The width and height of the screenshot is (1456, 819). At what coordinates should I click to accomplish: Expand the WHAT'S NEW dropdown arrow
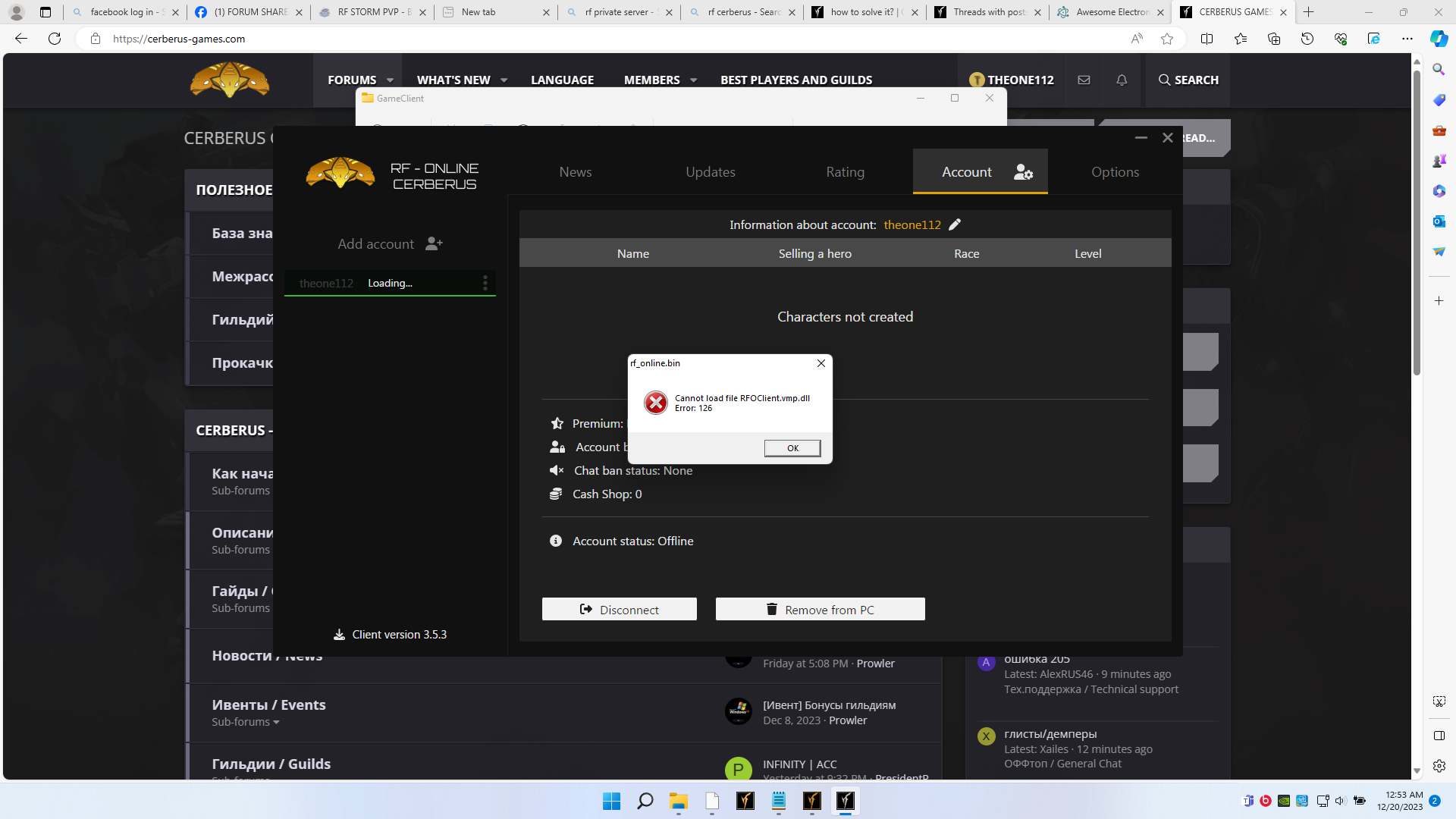pyautogui.click(x=504, y=80)
